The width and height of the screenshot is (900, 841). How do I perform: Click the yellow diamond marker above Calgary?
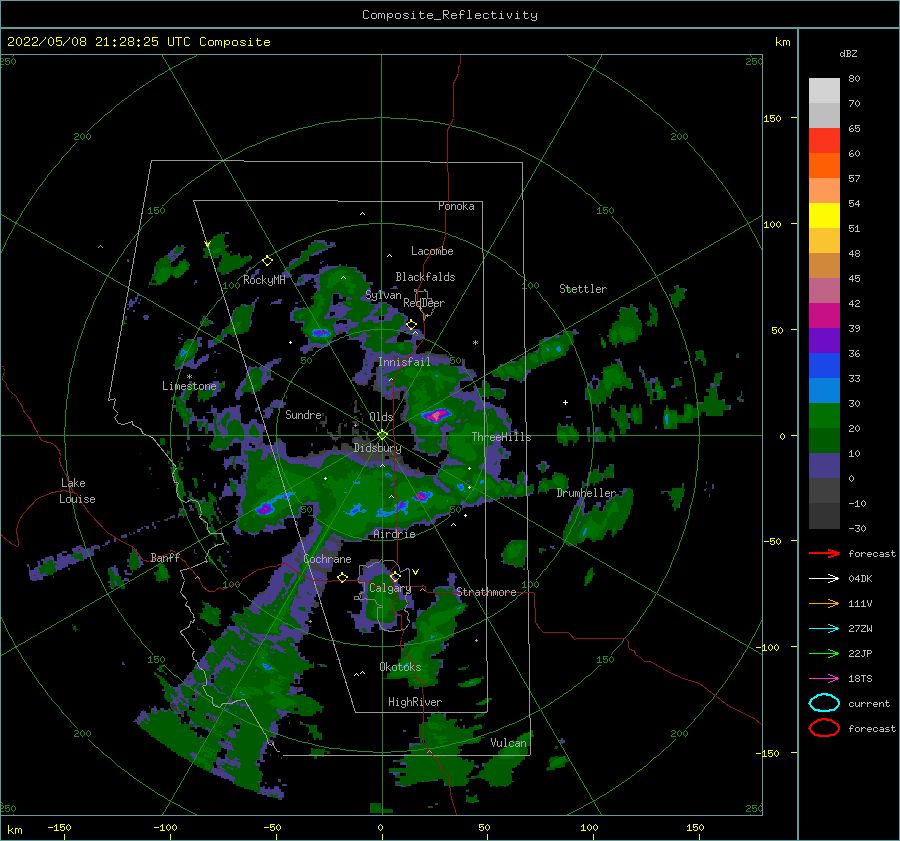(x=395, y=576)
